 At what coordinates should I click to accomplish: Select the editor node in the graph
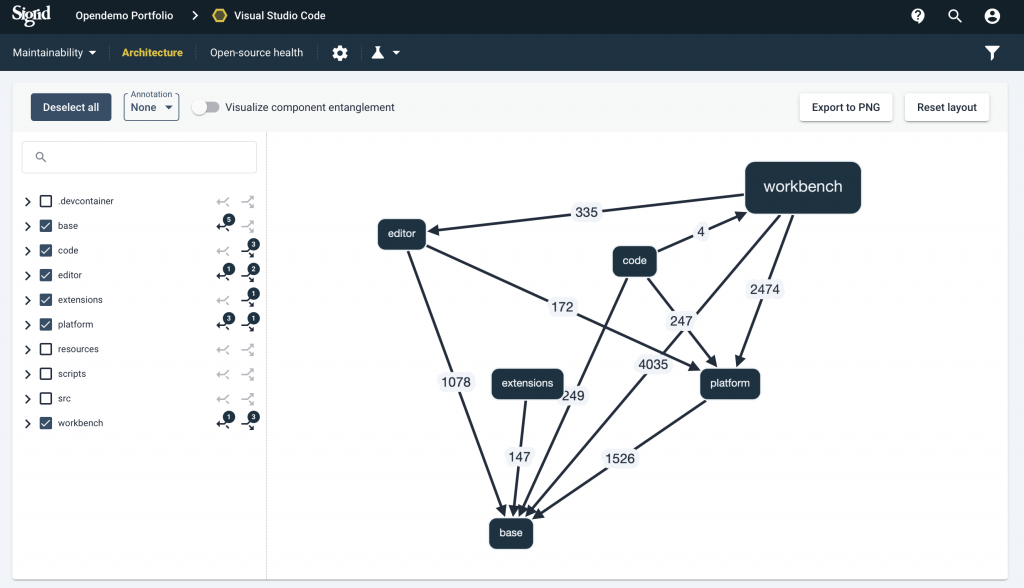tap(402, 234)
